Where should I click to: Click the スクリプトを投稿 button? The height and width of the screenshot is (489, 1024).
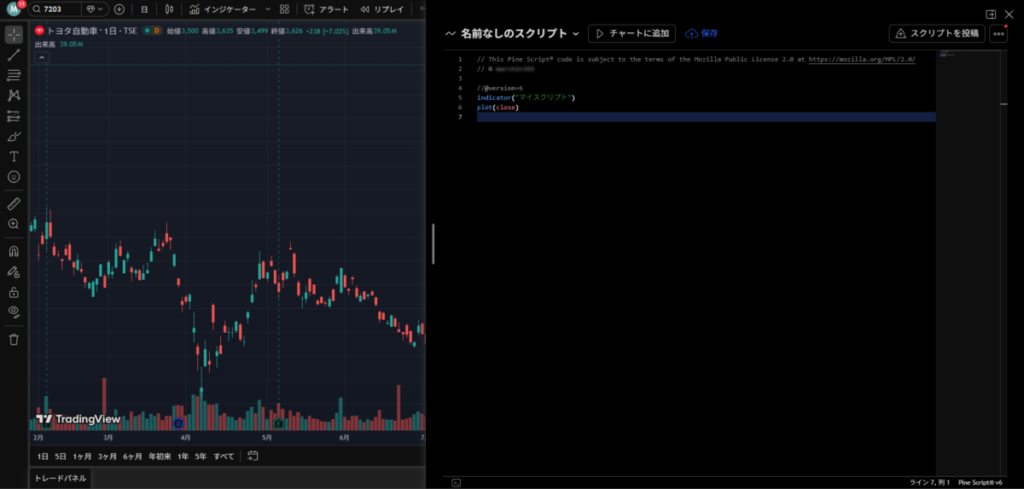(937, 33)
